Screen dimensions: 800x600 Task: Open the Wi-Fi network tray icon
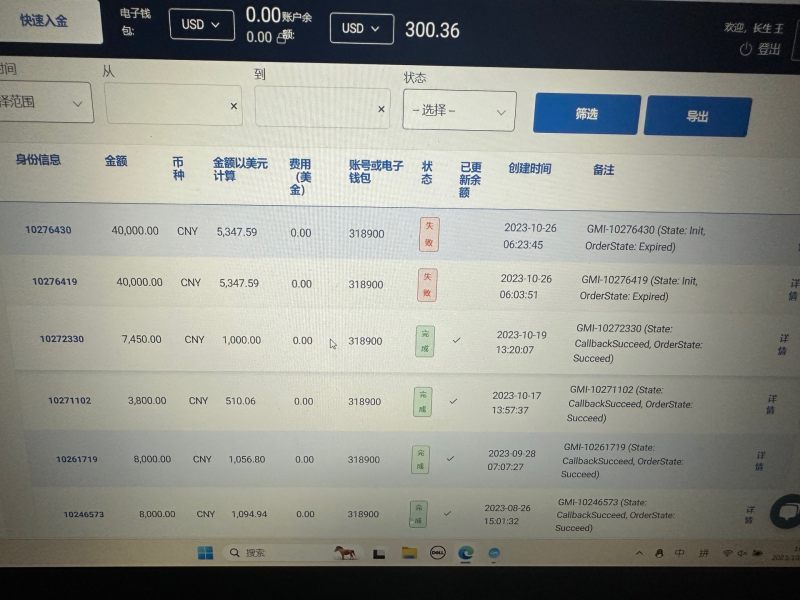pyautogui.click(x=728, y=553)
